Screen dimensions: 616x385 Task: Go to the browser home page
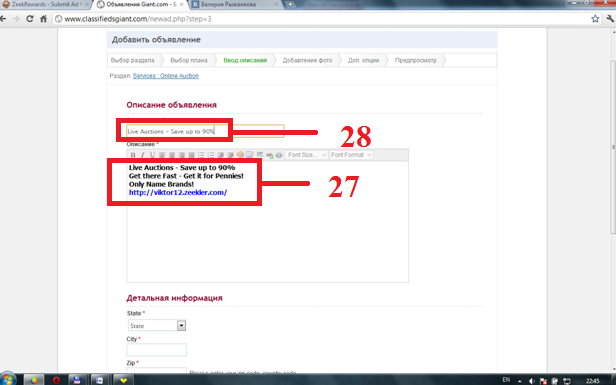pos(44,18)
